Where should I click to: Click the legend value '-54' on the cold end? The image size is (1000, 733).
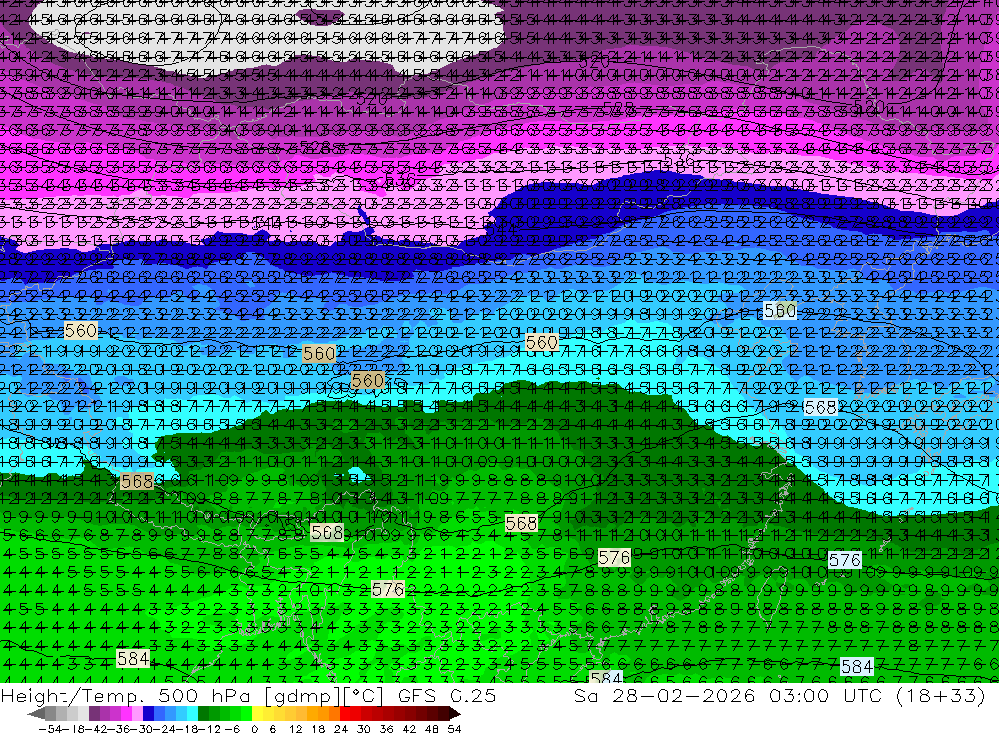click(x=50, y=729)
